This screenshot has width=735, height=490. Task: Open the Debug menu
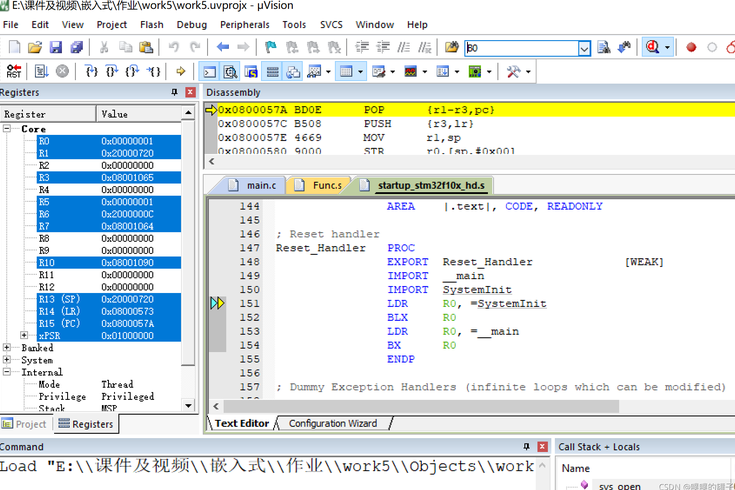tap(192, 25)
